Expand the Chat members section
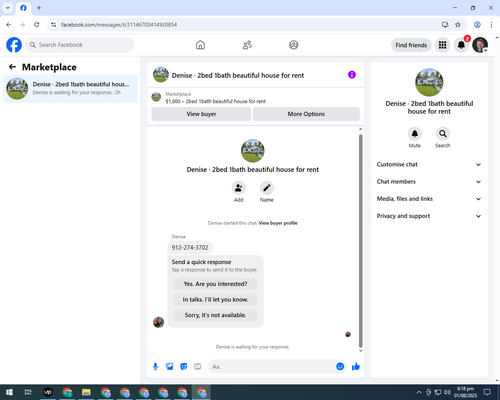Screen dimensions: 500x400 [429, 182]
